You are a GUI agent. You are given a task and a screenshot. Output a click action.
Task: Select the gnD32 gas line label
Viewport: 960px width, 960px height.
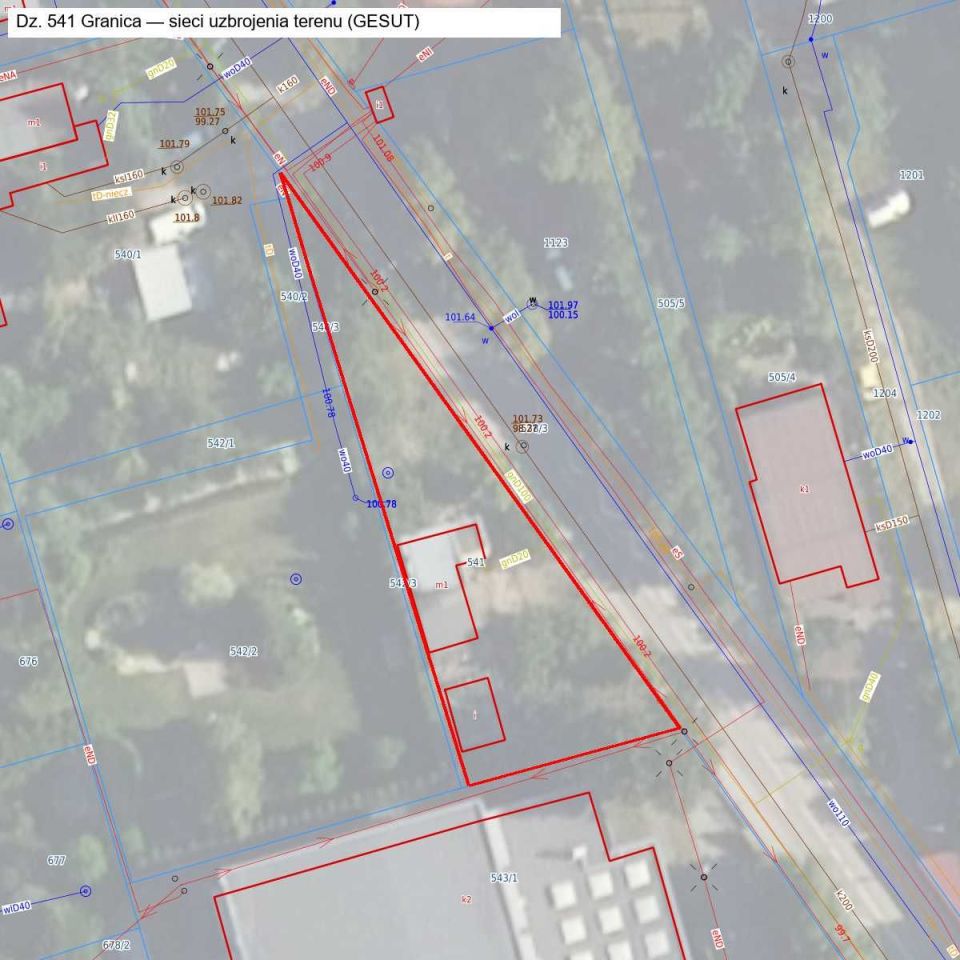coord(111,126)
